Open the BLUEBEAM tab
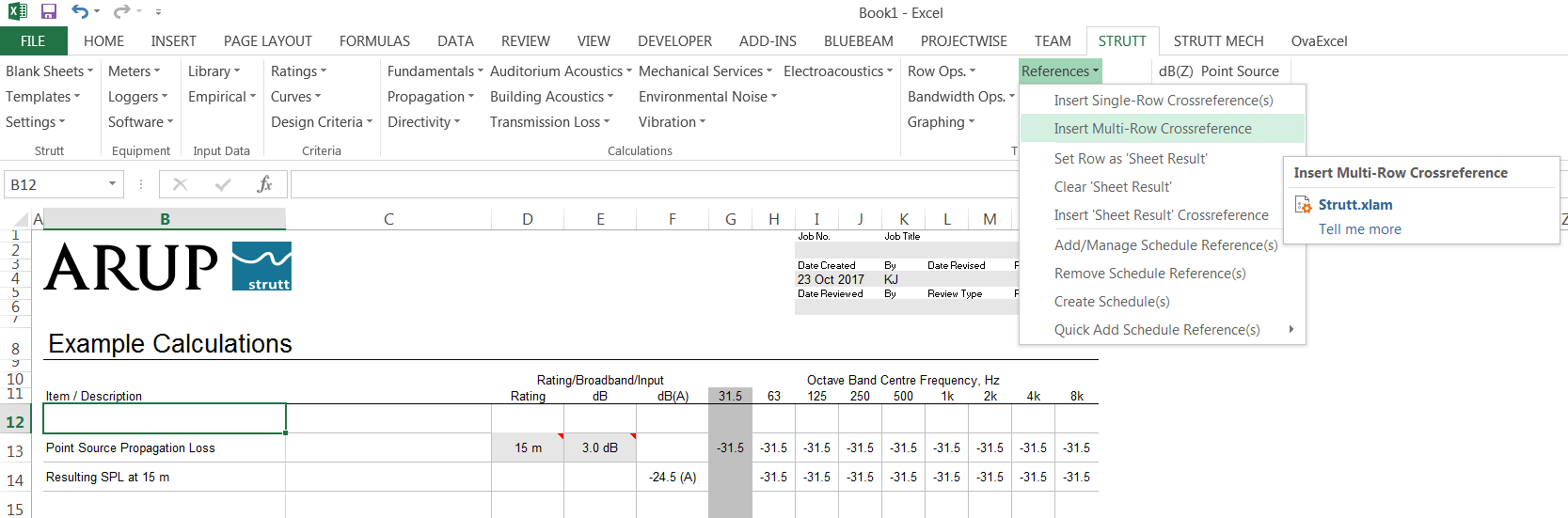This screenshot has width=1568, height=518. (x=859, y=41)
